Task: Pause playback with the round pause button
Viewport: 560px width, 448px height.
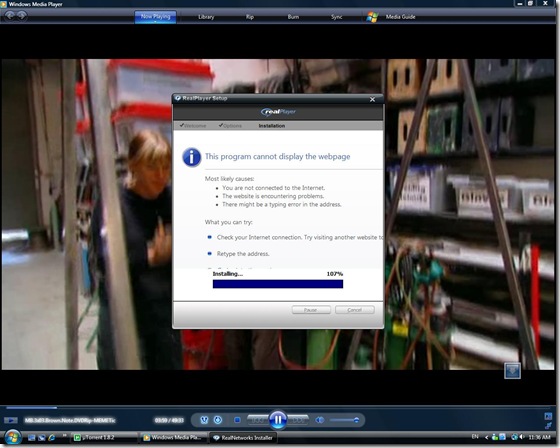Action: click(x=278, y=420)
